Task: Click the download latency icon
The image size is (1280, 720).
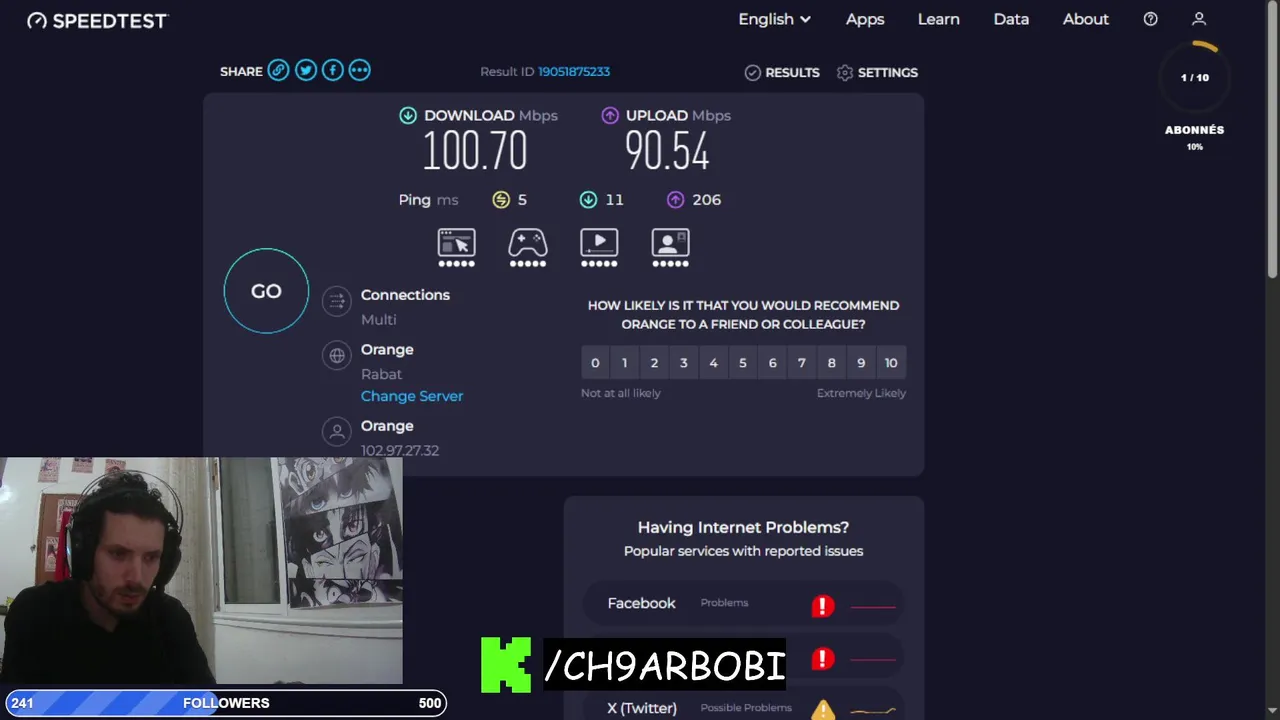Action: [588, 200]
